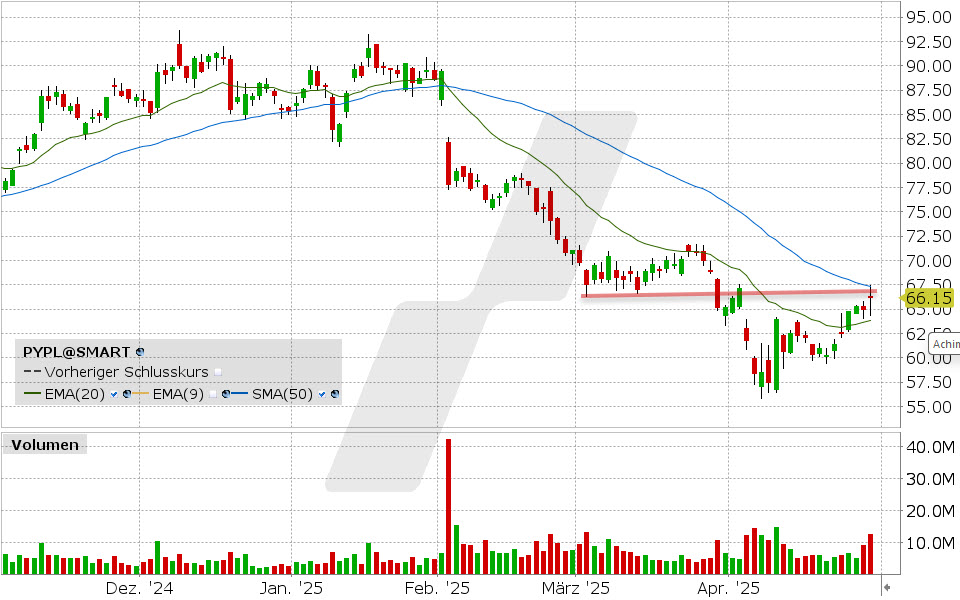Click the 72.50 price axis label
The width and height of the screenshot is (960, 600).
929,236
